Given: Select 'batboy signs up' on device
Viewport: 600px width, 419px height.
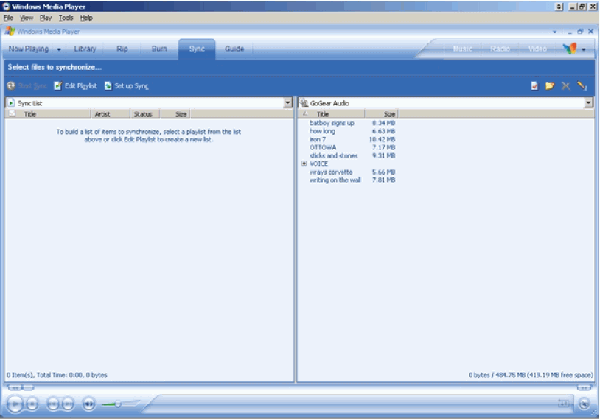Looking at the screenshot, I should pyautogui.click(x=332, y=123).
